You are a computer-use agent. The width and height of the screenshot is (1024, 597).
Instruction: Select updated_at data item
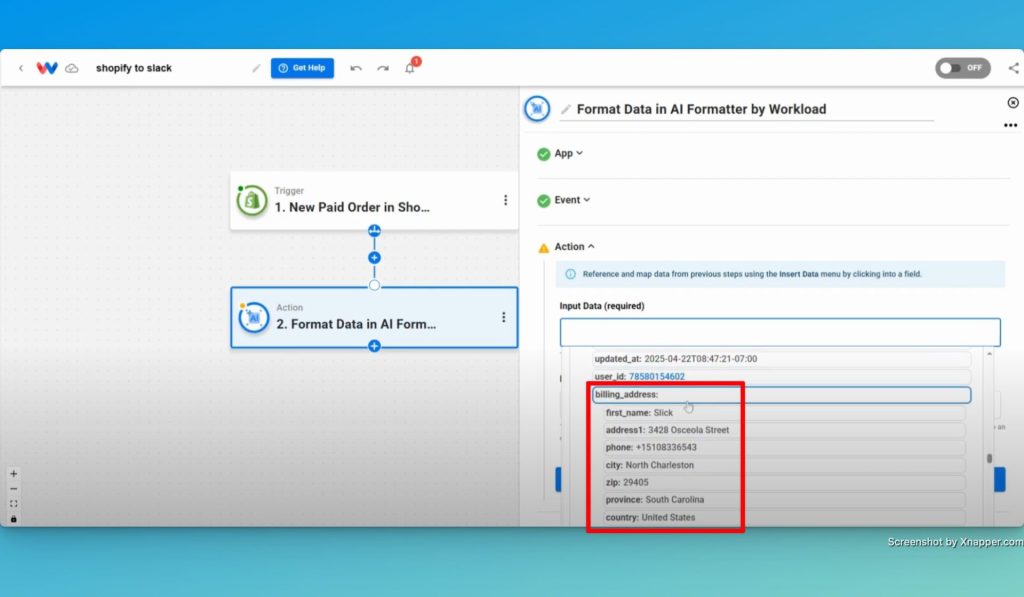coord(781,359)
